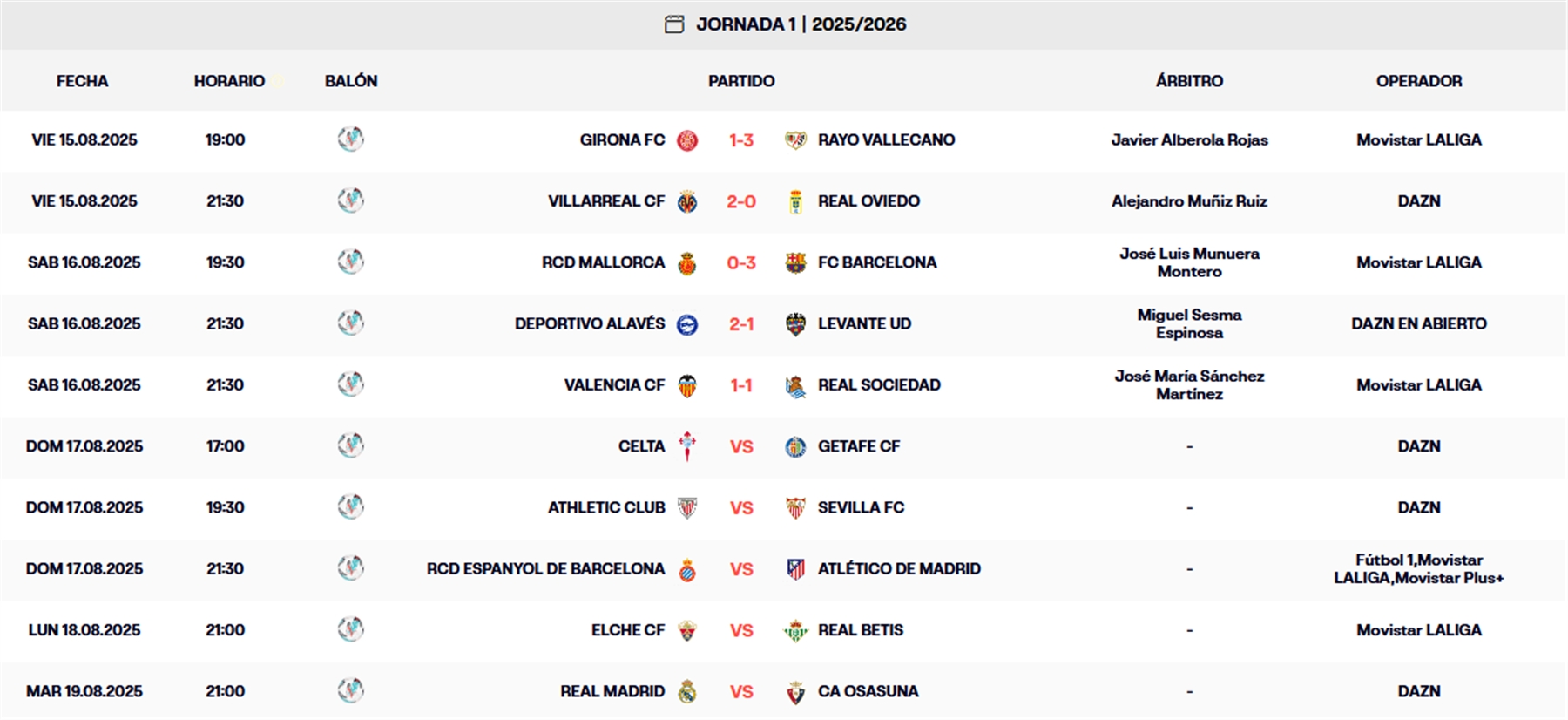The width and height of the screenshot is (1568, 720).
Task: Click the ball icon in the Celta row
Action: (x=352, y=445)
